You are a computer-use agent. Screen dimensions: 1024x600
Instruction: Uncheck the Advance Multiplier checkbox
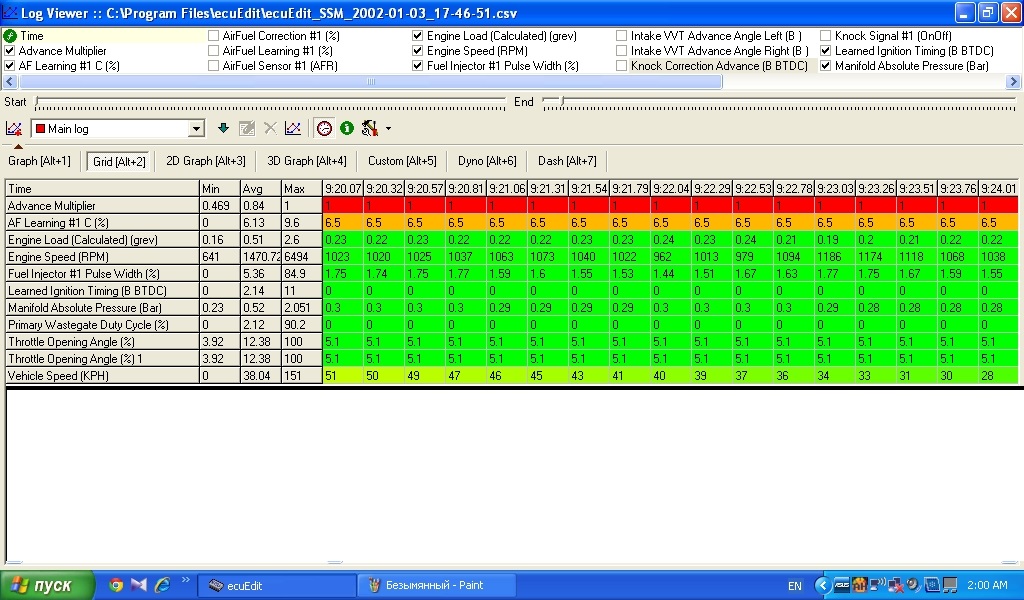10,51
